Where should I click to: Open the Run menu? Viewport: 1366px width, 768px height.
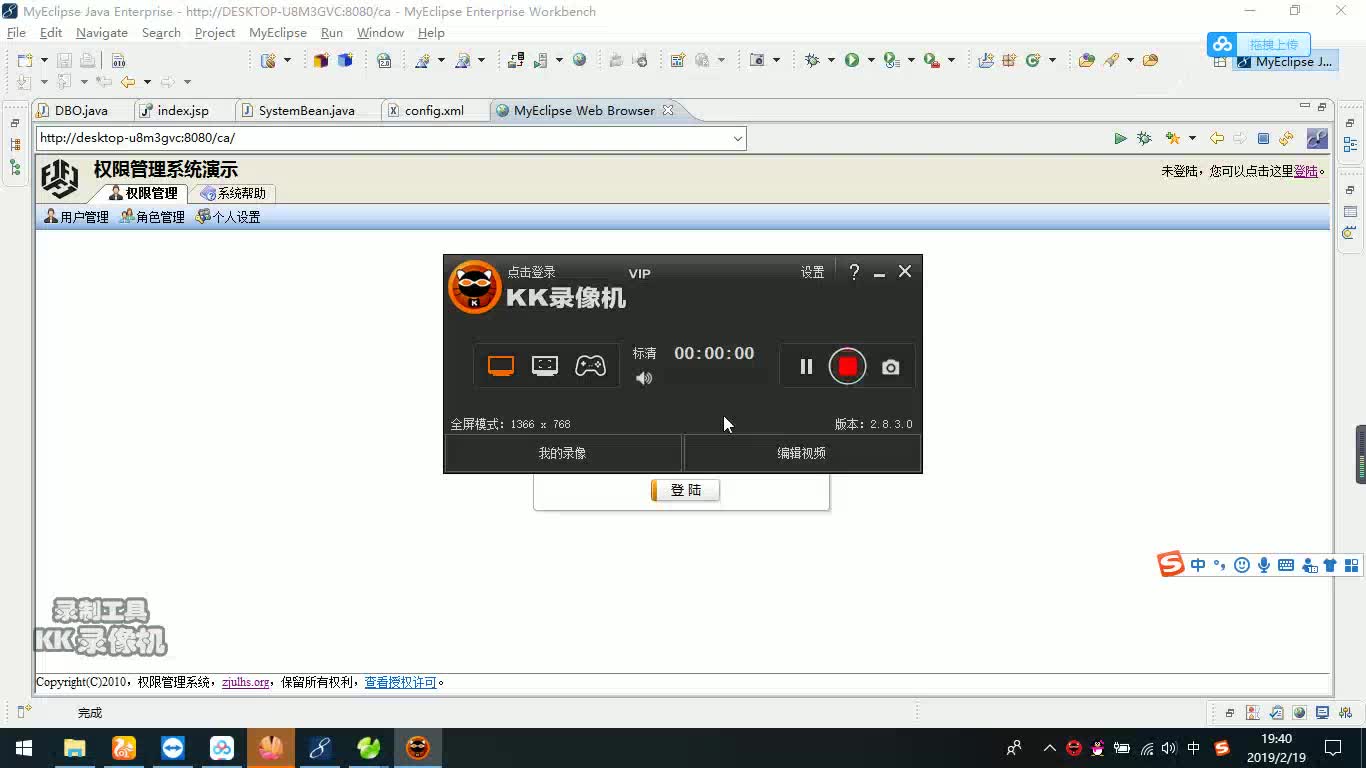(x=332, y=33)
